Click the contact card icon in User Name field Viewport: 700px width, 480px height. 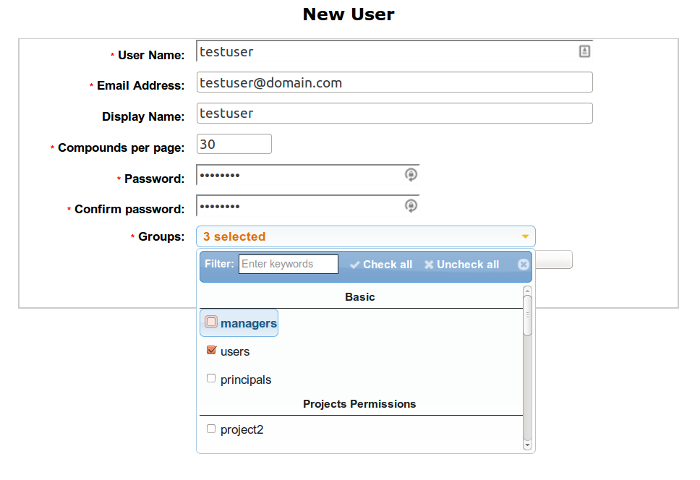[584, 51]
